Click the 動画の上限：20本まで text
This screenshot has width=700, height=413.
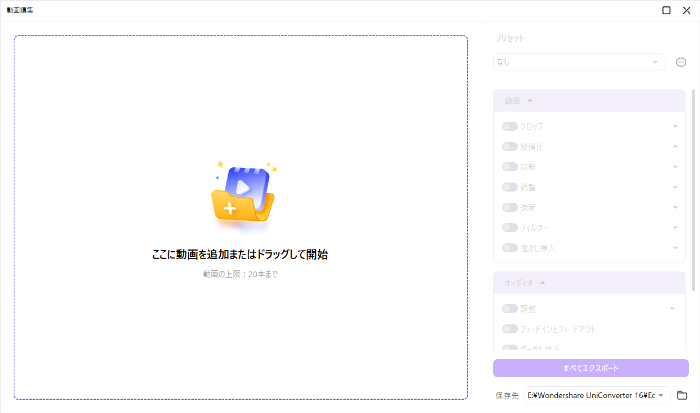[x=240, y=274]
